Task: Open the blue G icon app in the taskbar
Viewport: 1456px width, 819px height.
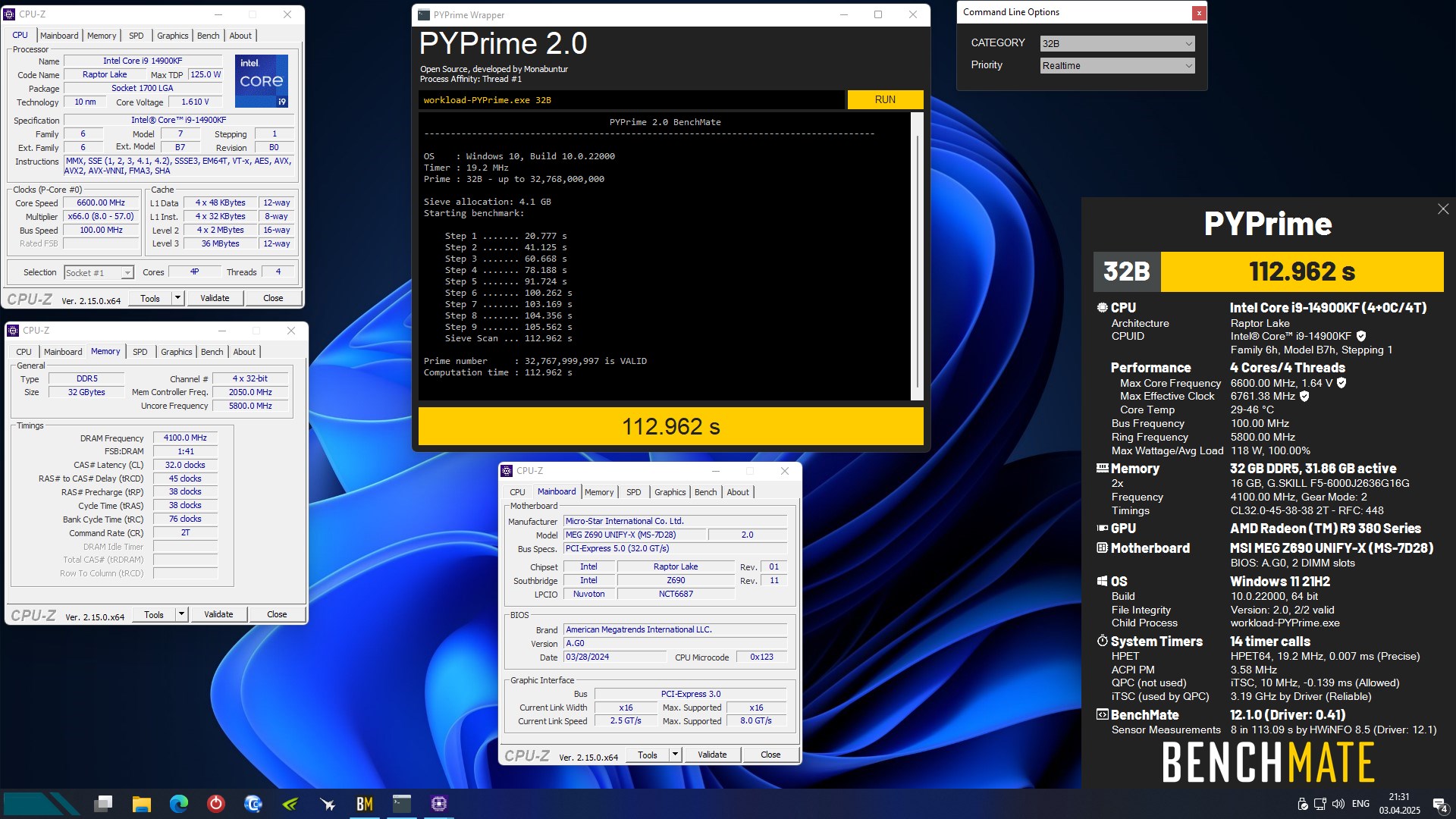Action: point(253,804)
